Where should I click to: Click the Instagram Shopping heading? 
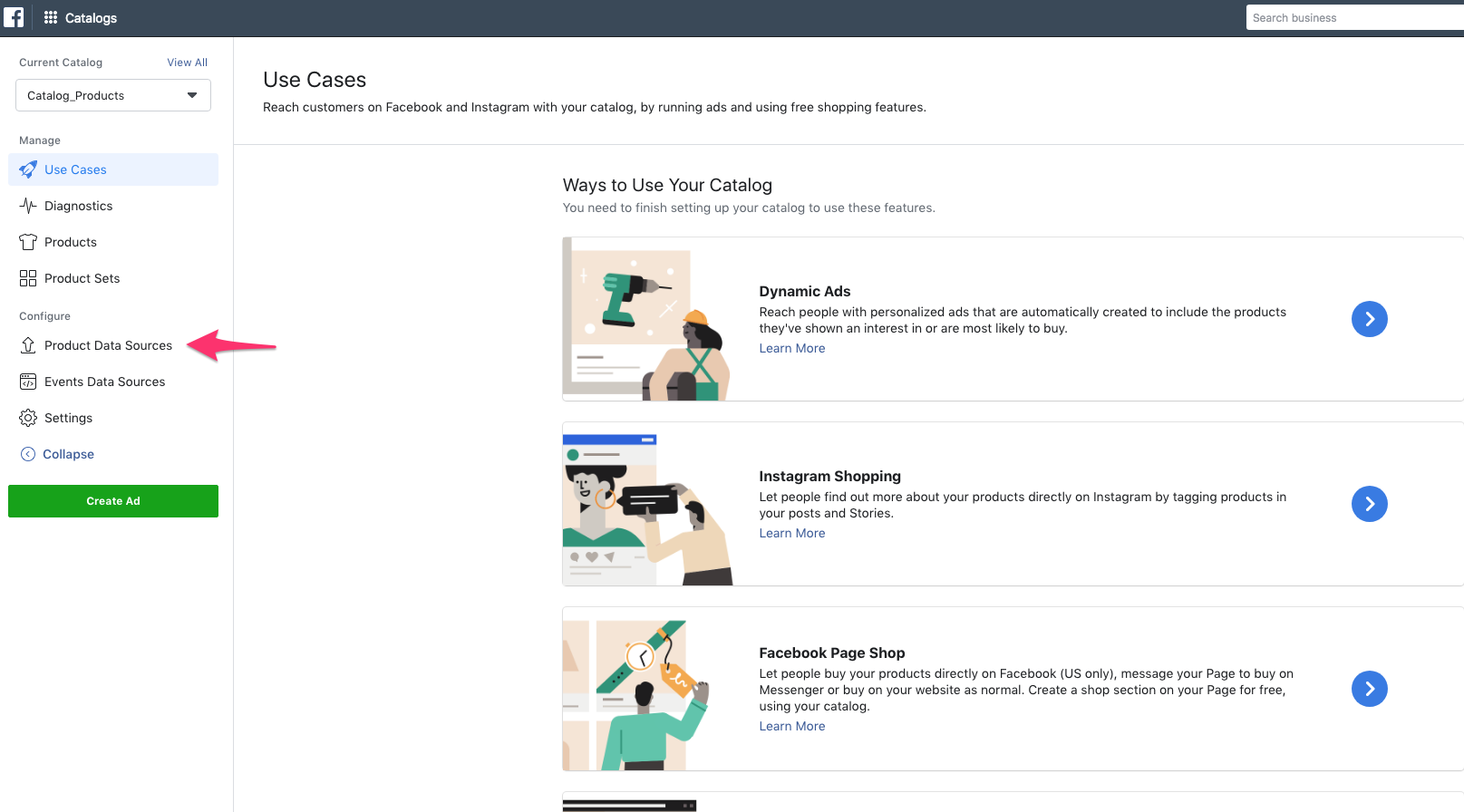tap(830, 476)
